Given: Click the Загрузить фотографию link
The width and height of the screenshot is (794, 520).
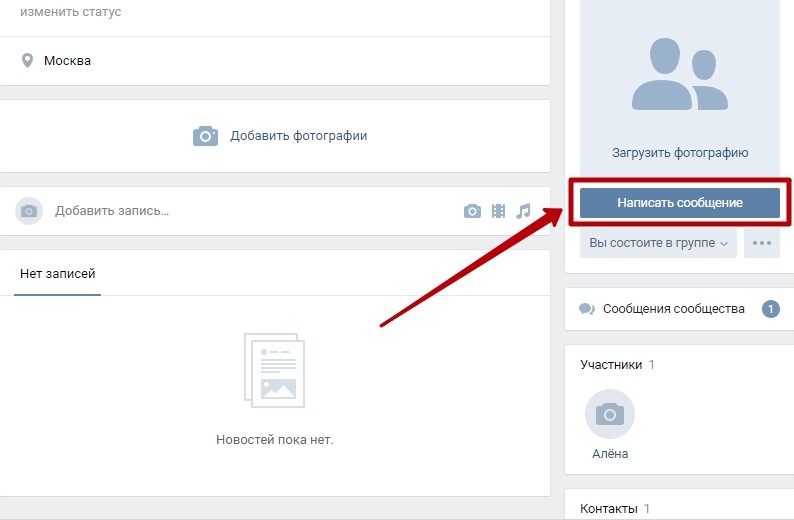Looking at the screenshot, I should click(680, 152).
